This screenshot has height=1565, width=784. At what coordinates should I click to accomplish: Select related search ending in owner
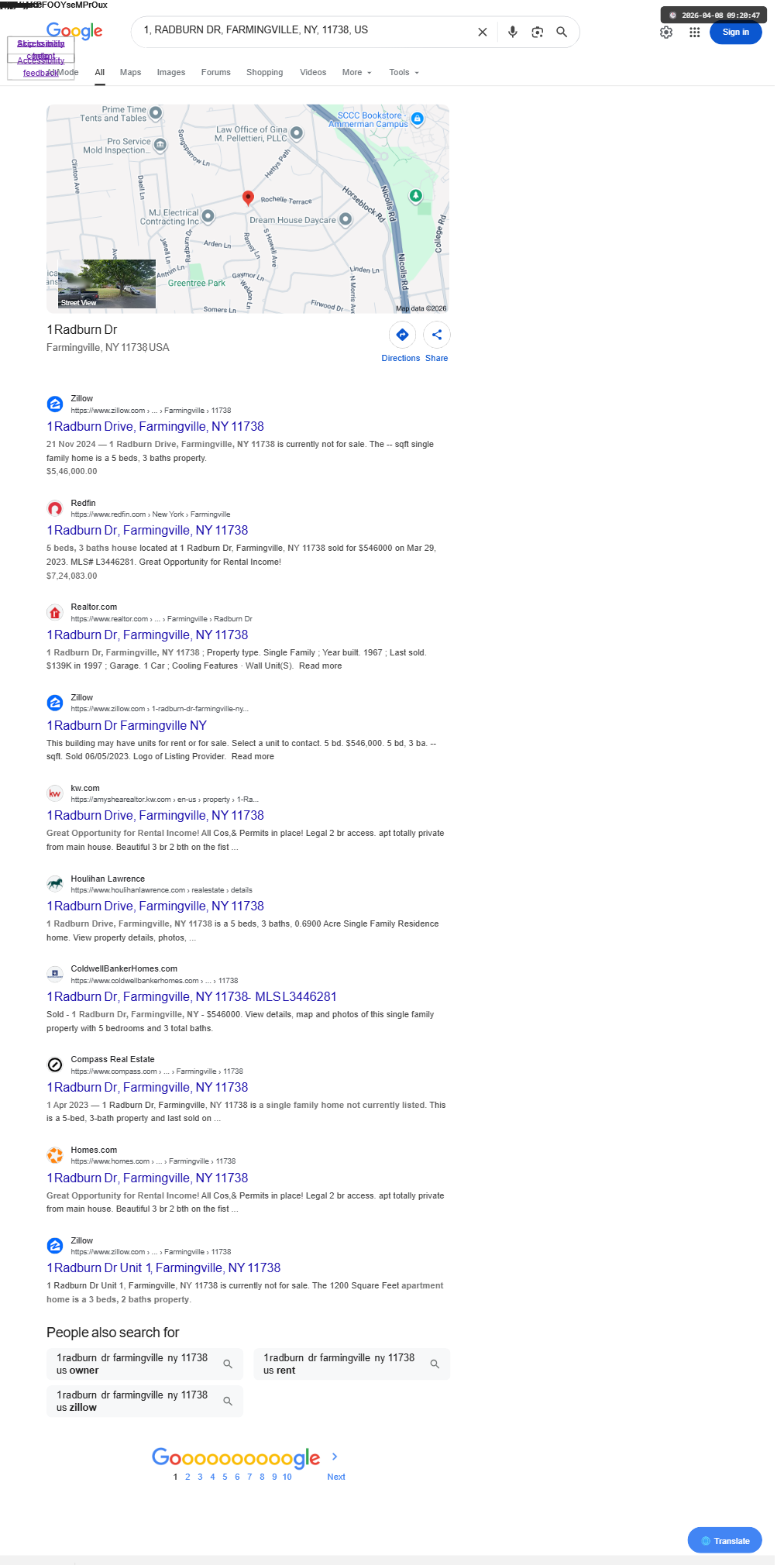(x=145, y=1364)
